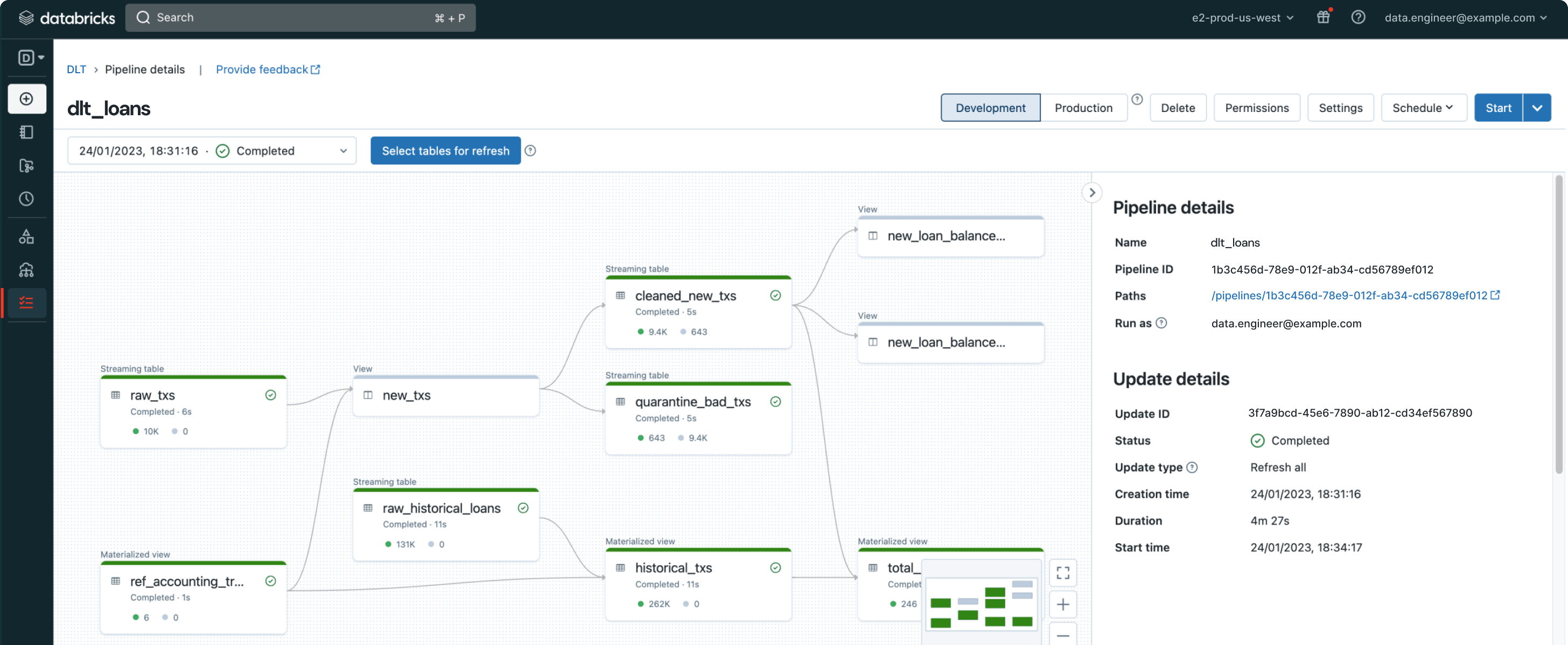Select Development pipeline mode

coord(990,108)
